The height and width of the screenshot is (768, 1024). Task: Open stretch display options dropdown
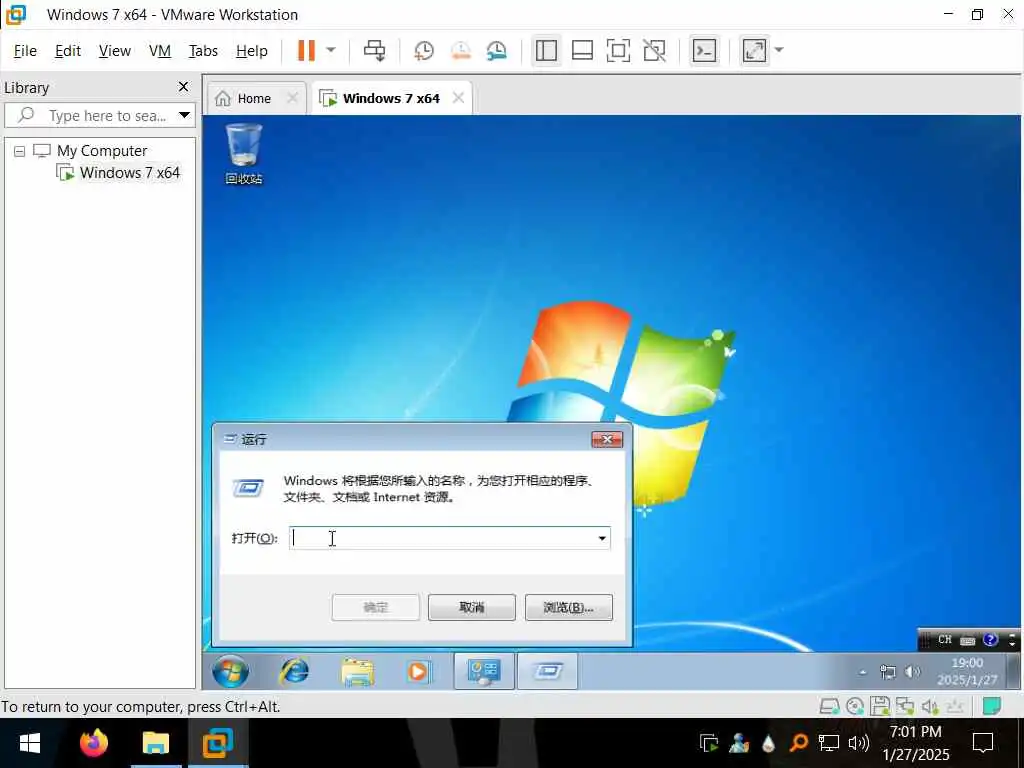point(779,50)
